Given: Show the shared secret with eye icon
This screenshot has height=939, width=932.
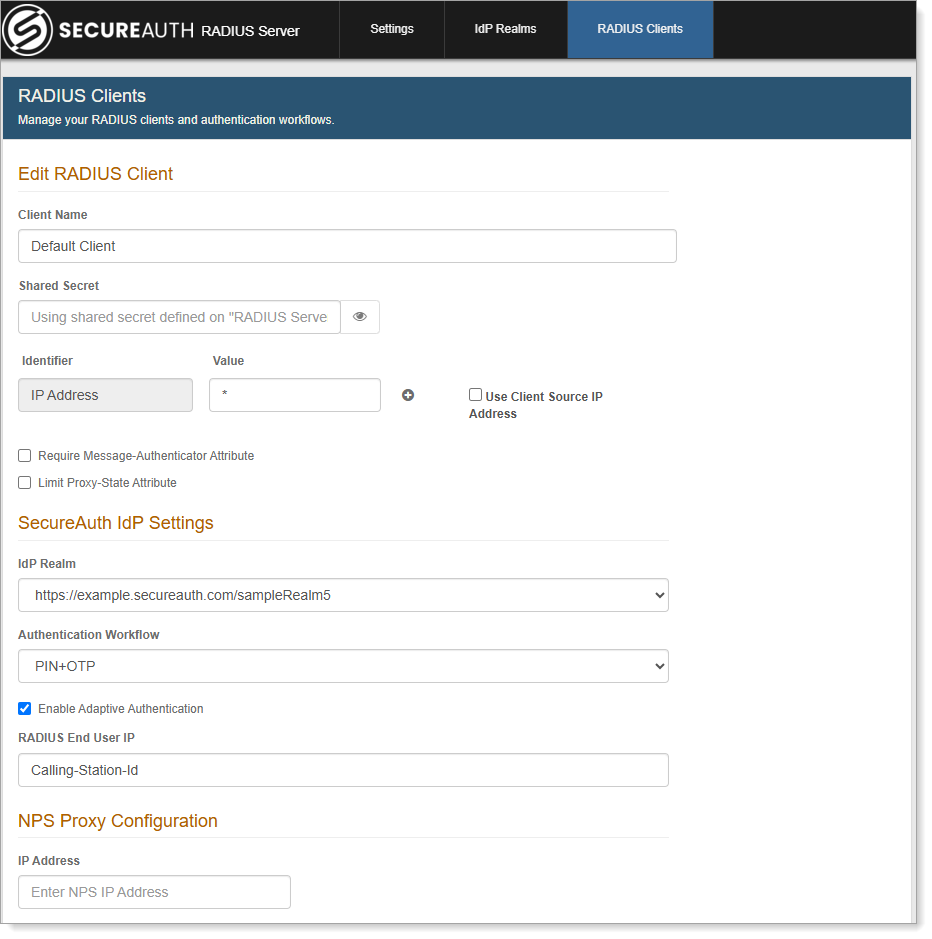Looking at the screenshot, I should (360, 317).
